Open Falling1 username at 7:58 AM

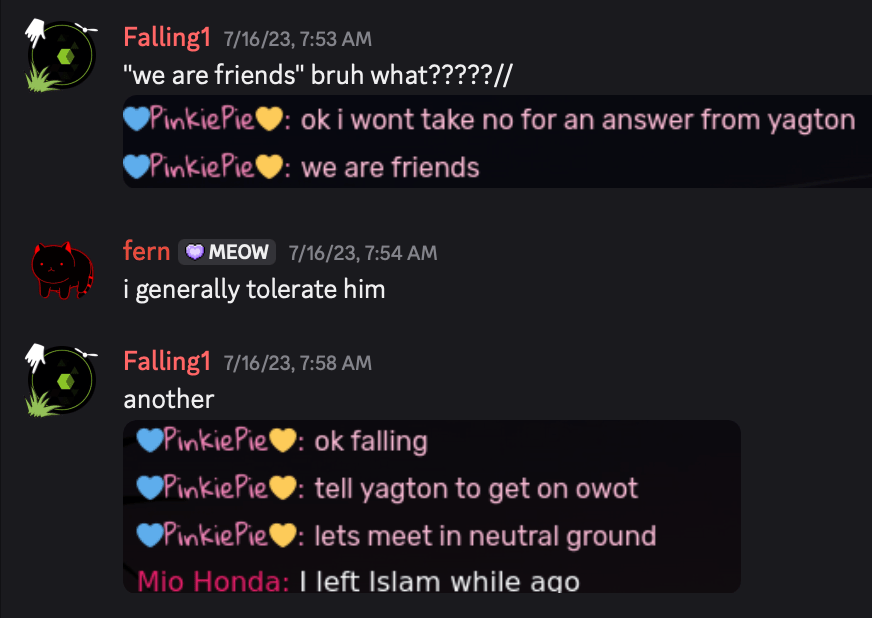167,362
